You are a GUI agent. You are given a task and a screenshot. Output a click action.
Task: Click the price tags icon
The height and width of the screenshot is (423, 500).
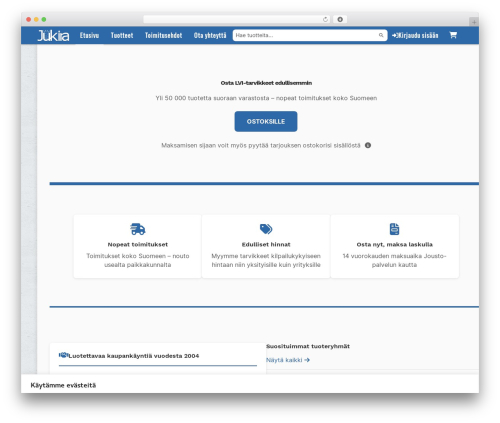pos(266,229)
